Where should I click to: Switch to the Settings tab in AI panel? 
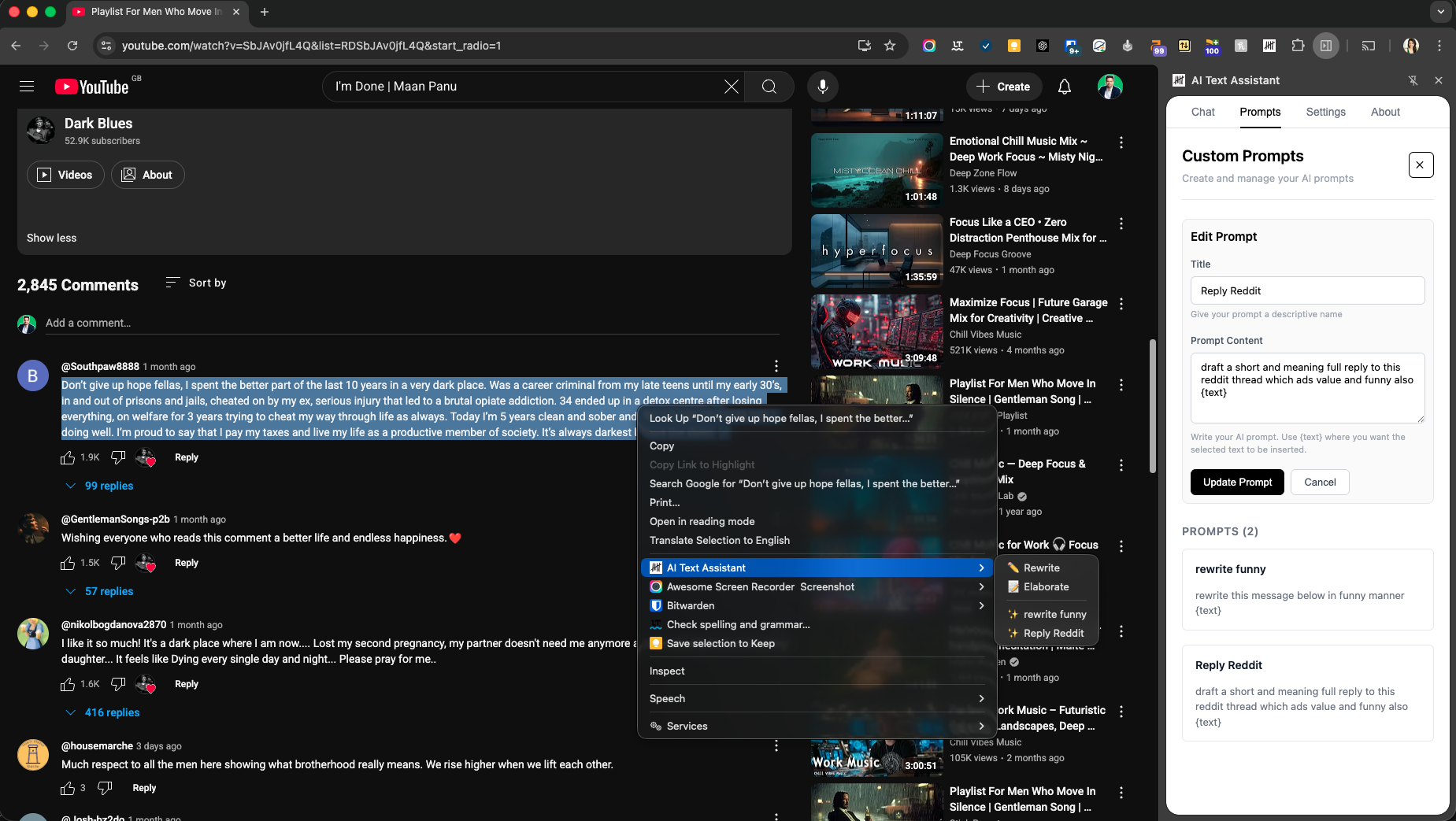pos(1324,113)
